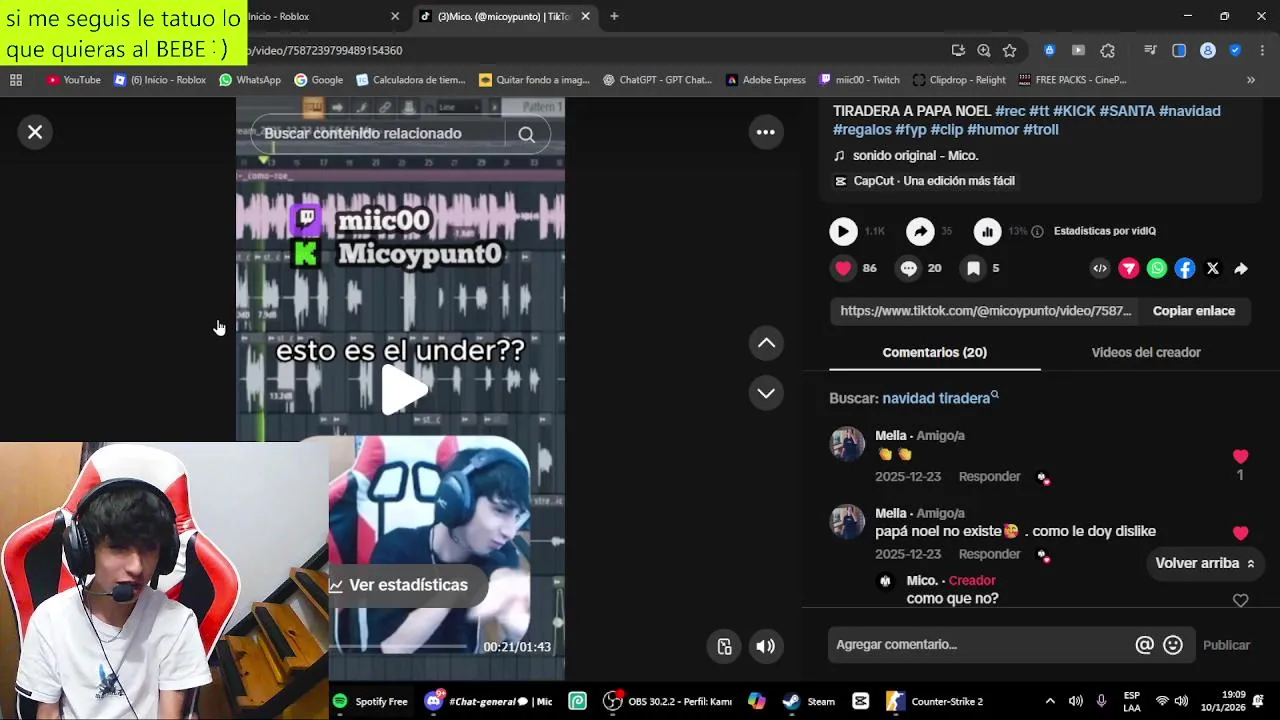Viewport: 1280px width, 720px height.
Task: Toggle the Chrome side panel icon
Action: click(x=1179, y=50)
